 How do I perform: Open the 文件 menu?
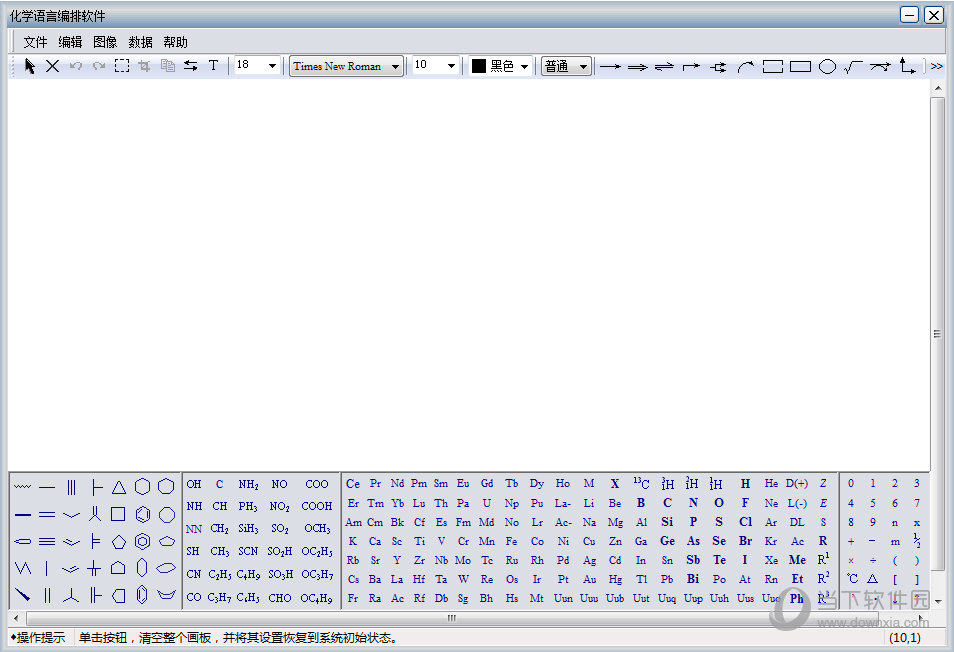35,42
